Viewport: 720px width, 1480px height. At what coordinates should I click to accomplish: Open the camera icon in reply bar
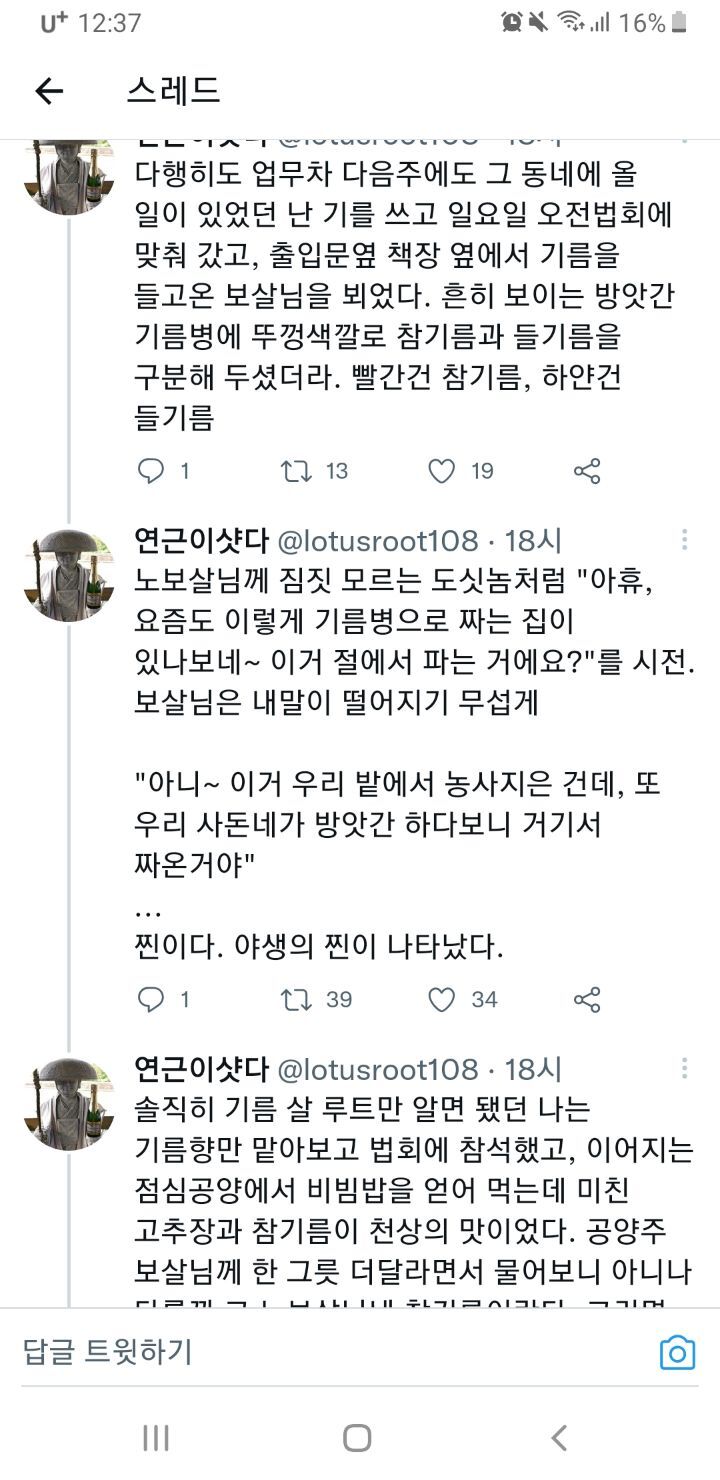677,1353
